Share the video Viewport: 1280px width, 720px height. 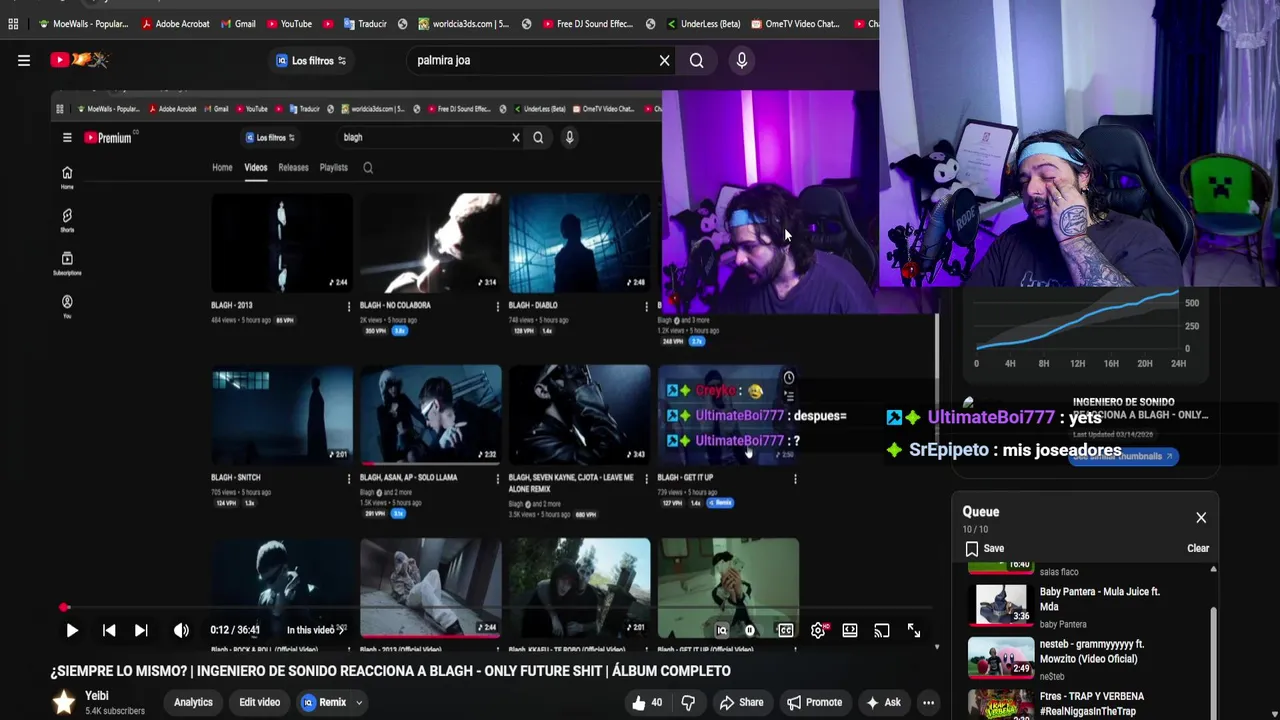tap(742, 702)
